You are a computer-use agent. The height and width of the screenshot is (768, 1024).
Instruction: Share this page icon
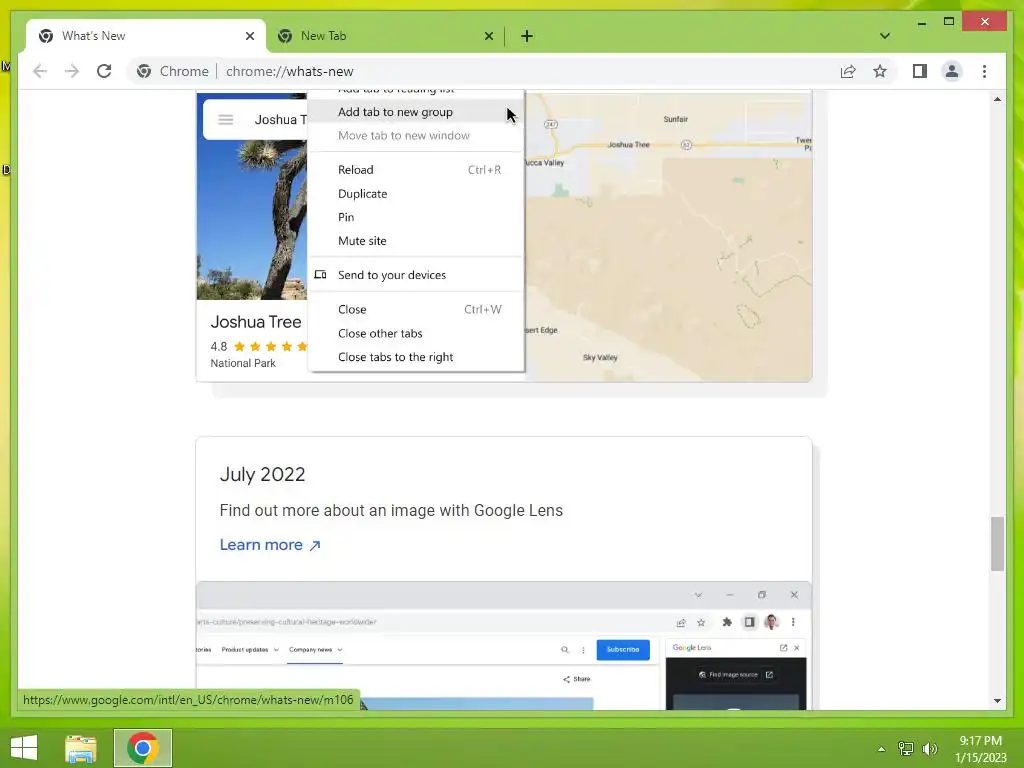(x=848, y=71)
